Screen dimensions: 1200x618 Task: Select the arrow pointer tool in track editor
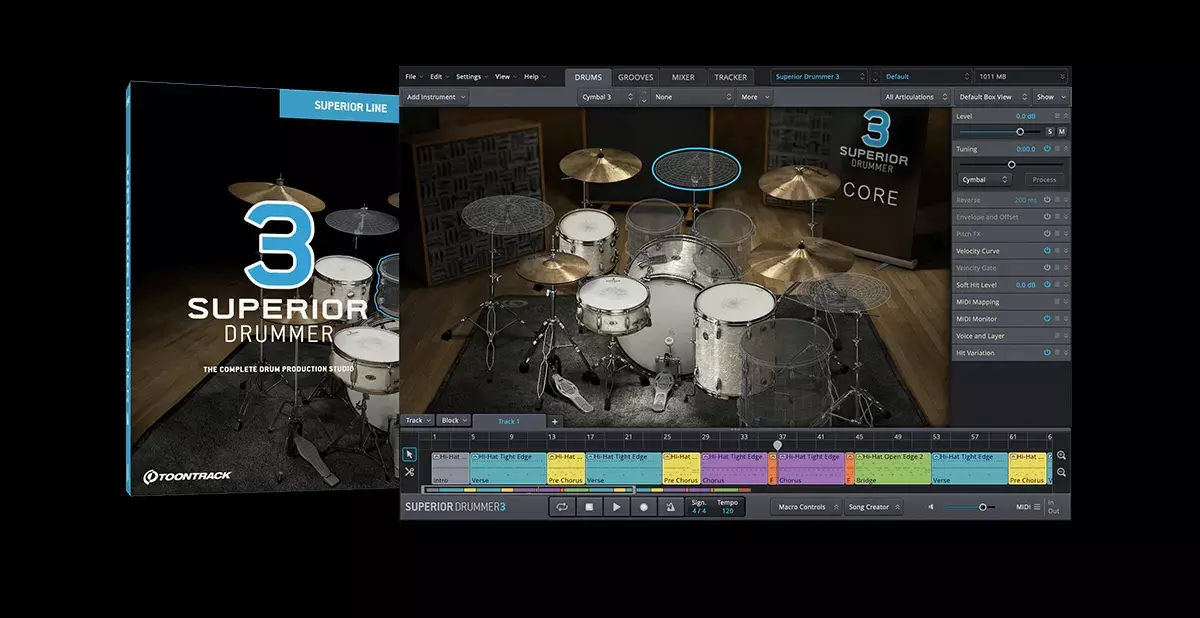(x=410, y=454)
